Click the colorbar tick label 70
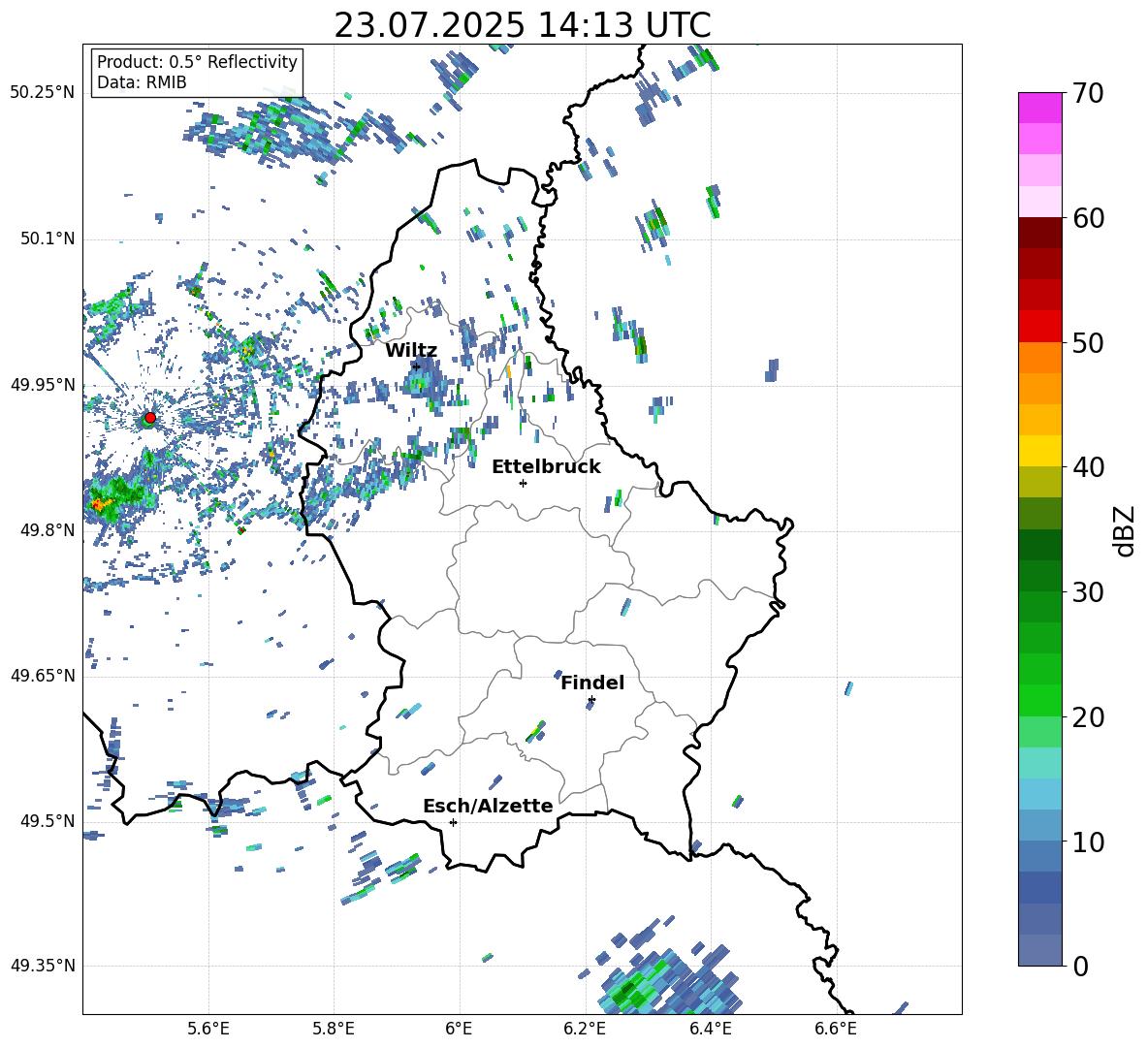This screenshot has height=1048, width=1148. [1088, 94]
